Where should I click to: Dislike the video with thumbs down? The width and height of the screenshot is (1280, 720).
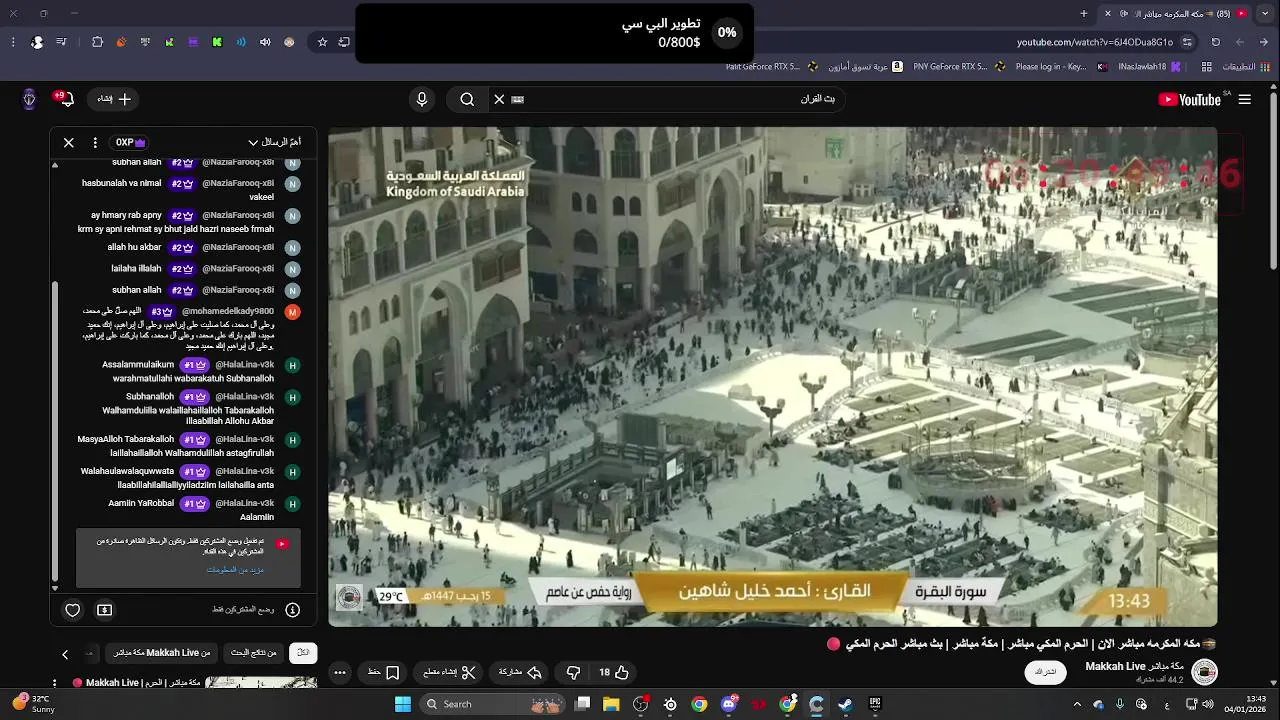574,672
